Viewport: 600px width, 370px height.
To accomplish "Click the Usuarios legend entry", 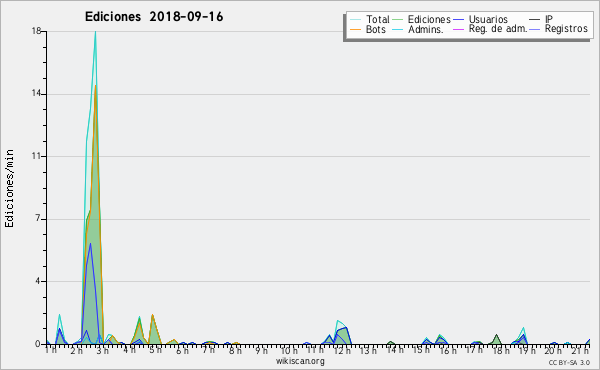I will coord(481,19).
